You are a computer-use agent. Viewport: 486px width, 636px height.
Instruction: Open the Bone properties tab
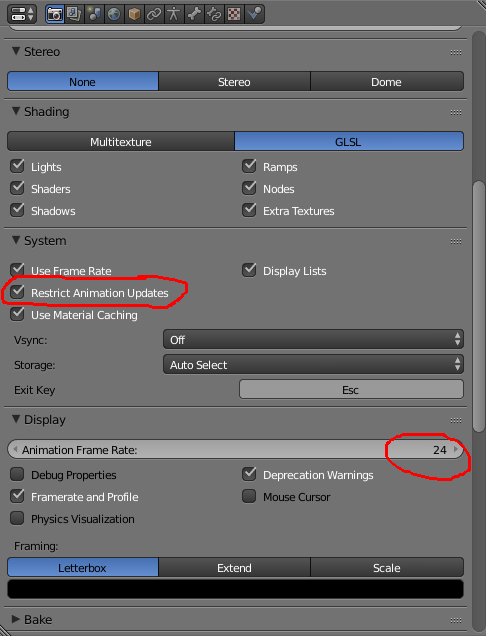(x=194, y=14)
